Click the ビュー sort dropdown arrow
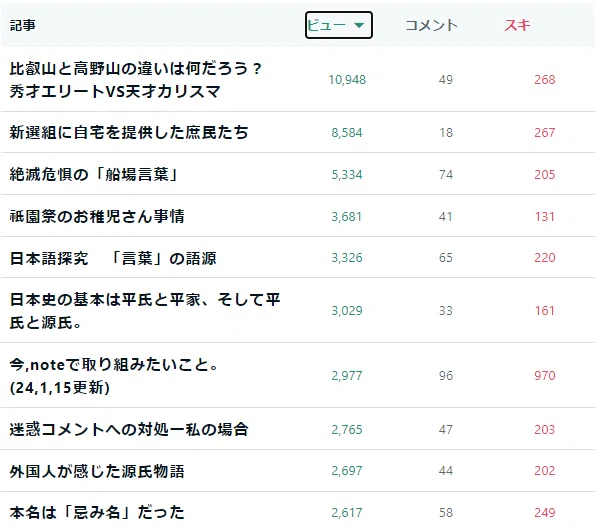This screenshot has height=531, width=597. 359,25
